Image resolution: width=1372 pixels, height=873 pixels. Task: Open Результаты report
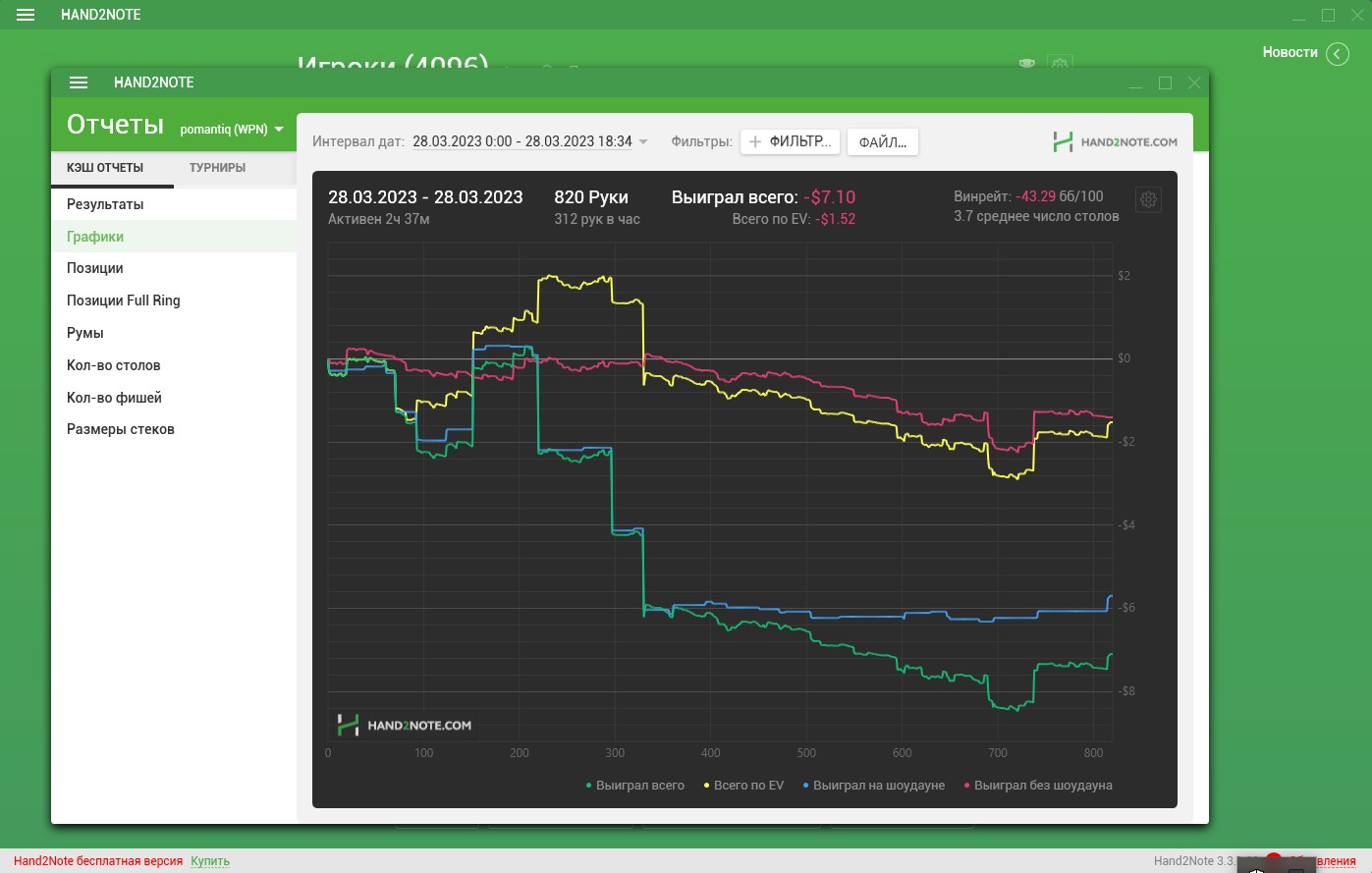point(174,204)
